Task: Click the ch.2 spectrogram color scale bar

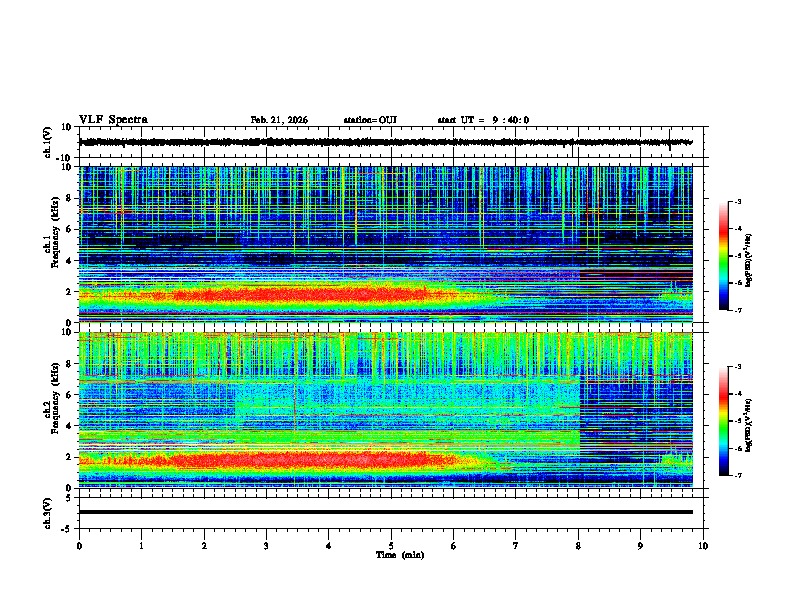Action: [724, 421]
